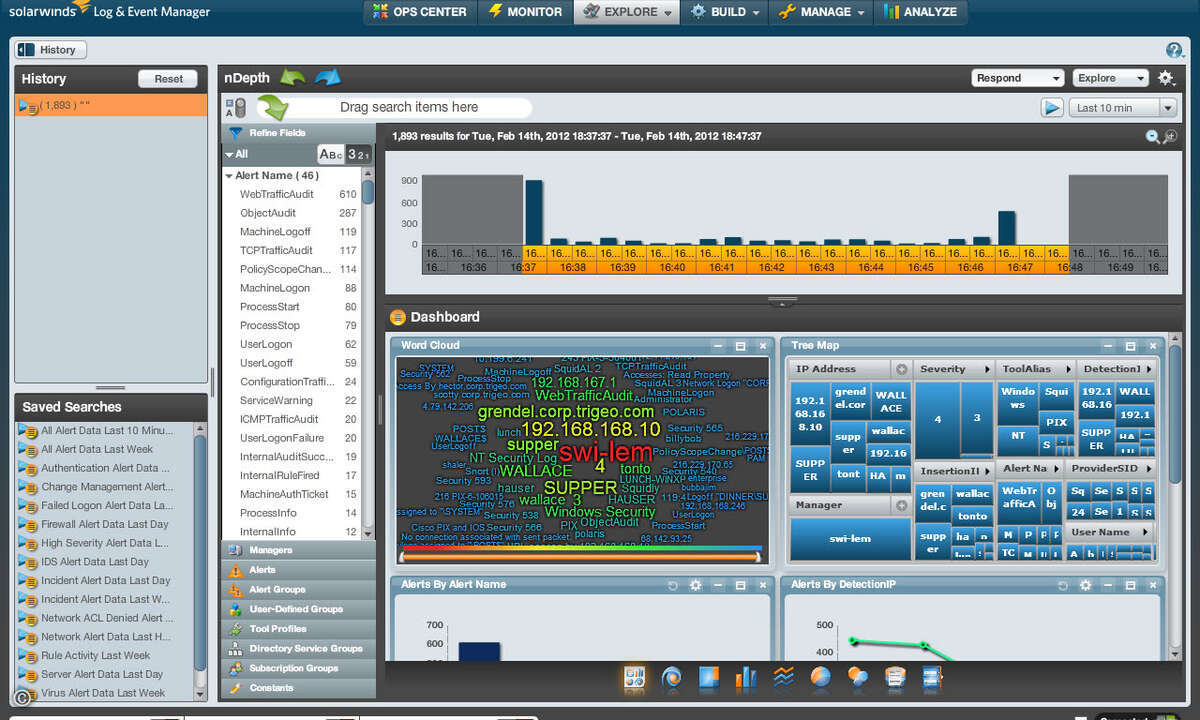
Task: Click the help question mark icon
Action: coord(1175,50)
